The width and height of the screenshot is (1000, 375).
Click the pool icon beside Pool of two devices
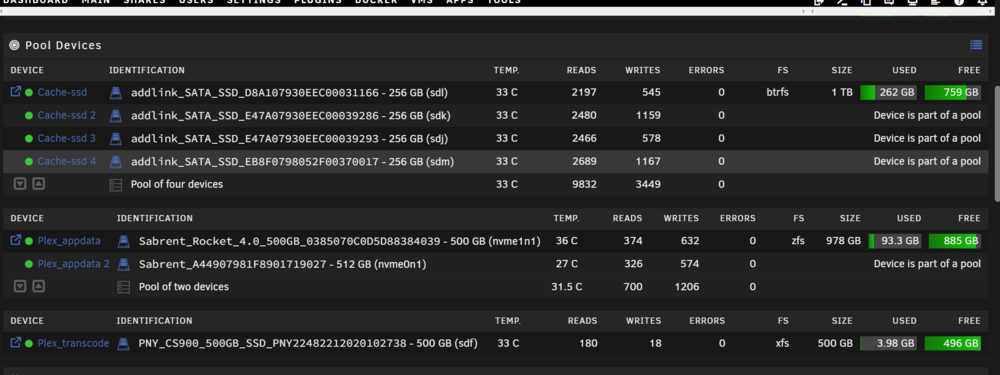(124, 287)
